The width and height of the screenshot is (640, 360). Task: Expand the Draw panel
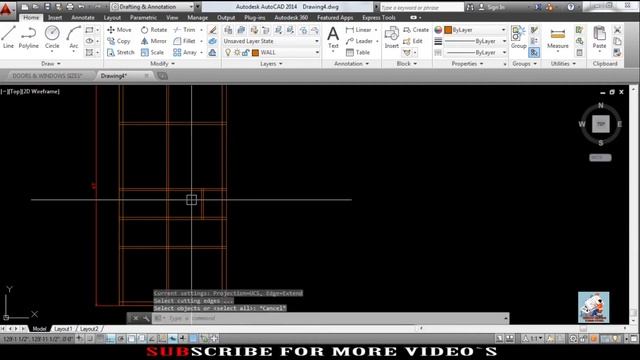pyautogui.click(x=51, y=64)
